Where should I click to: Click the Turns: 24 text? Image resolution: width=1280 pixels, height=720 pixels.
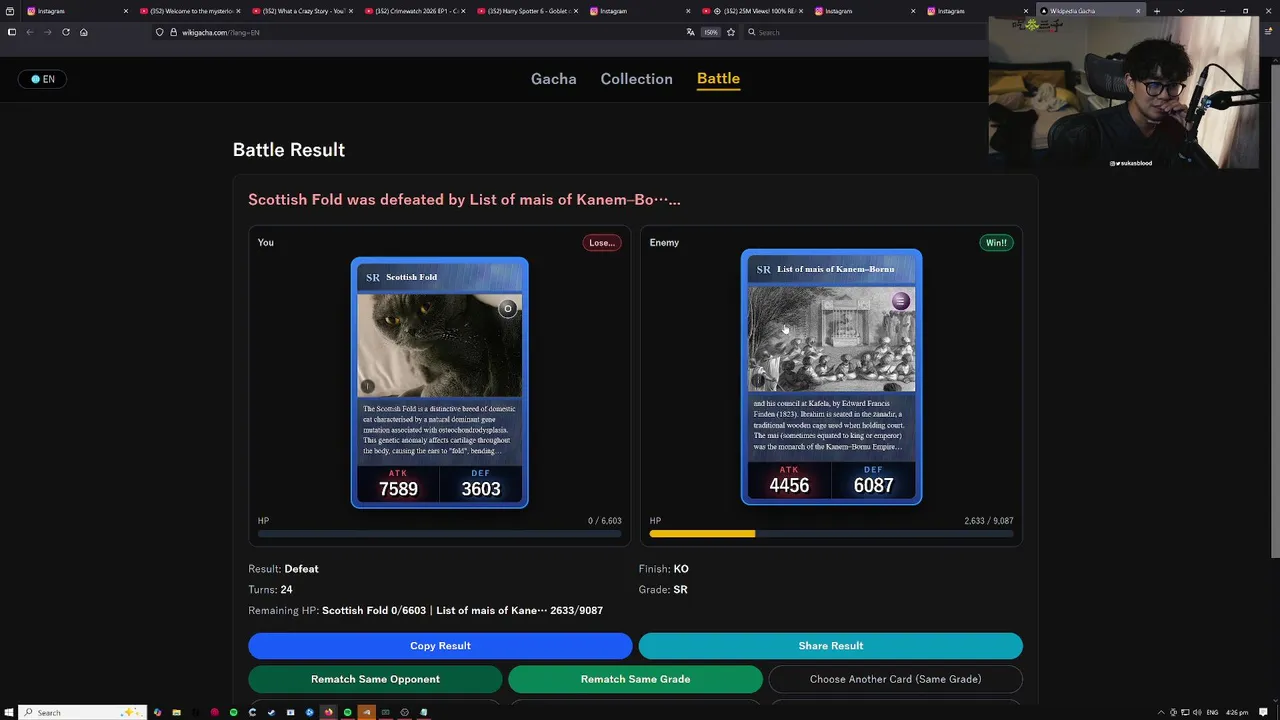tap(270, 590)
